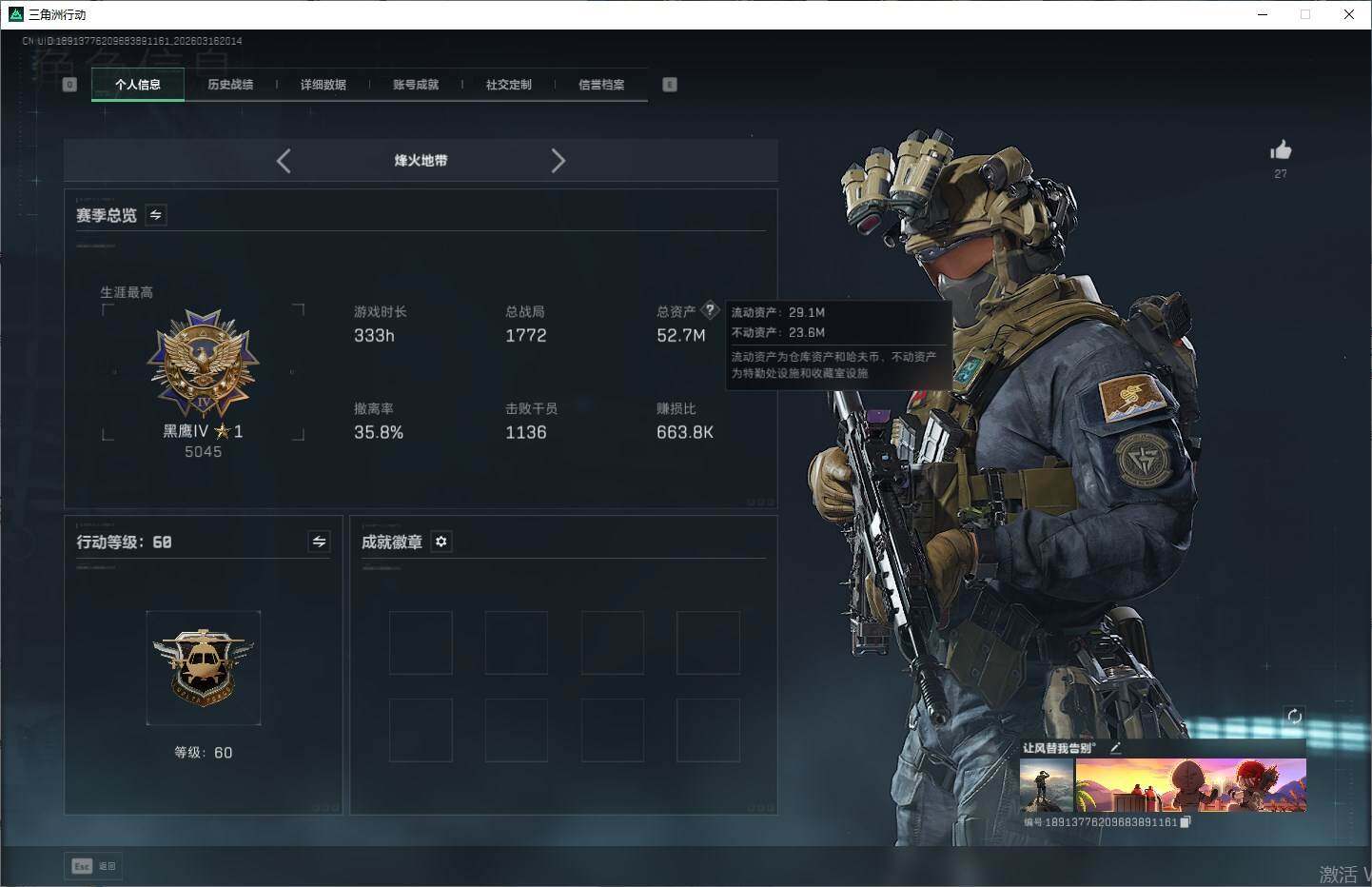This screenshot has height=887, width=1372.
Task: Click the 赚损比 value 663.8K
Action: point(685,433)
